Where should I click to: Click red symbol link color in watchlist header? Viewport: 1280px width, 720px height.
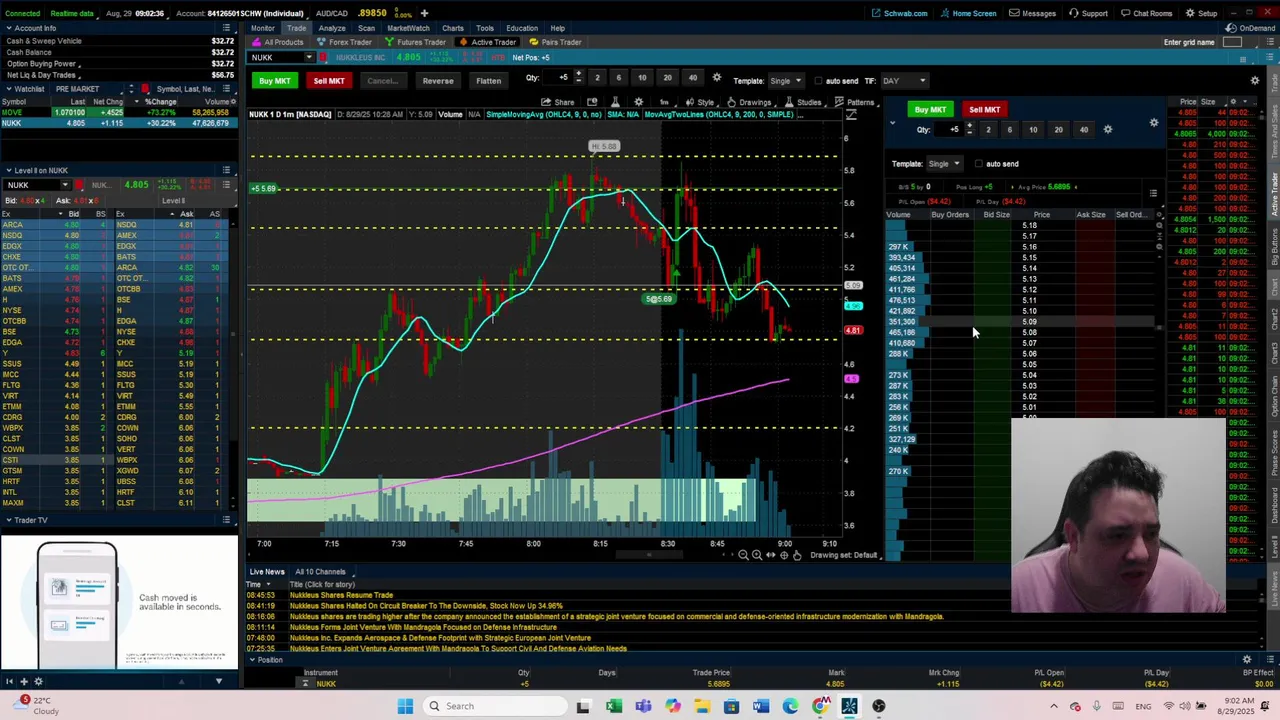click(145, 89)
